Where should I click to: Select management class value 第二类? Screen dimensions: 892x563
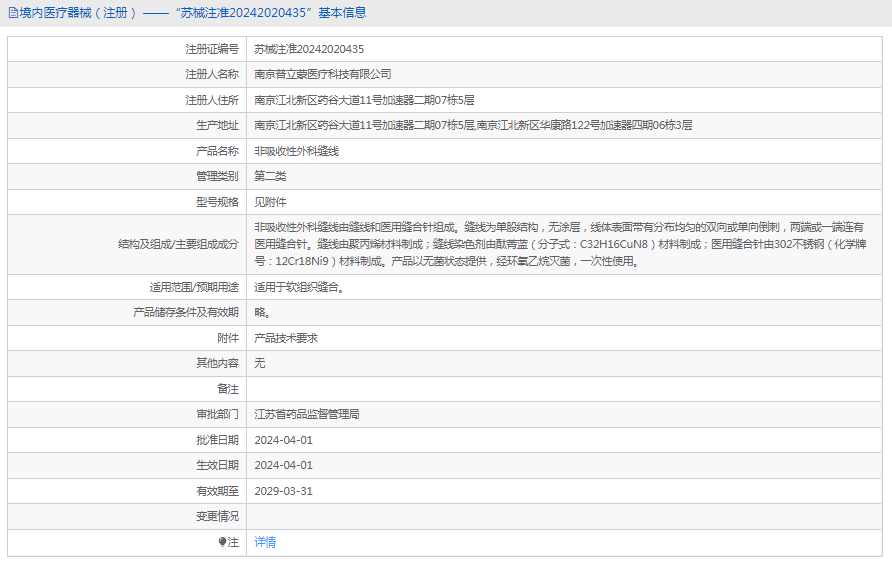(x=270, y=176)
